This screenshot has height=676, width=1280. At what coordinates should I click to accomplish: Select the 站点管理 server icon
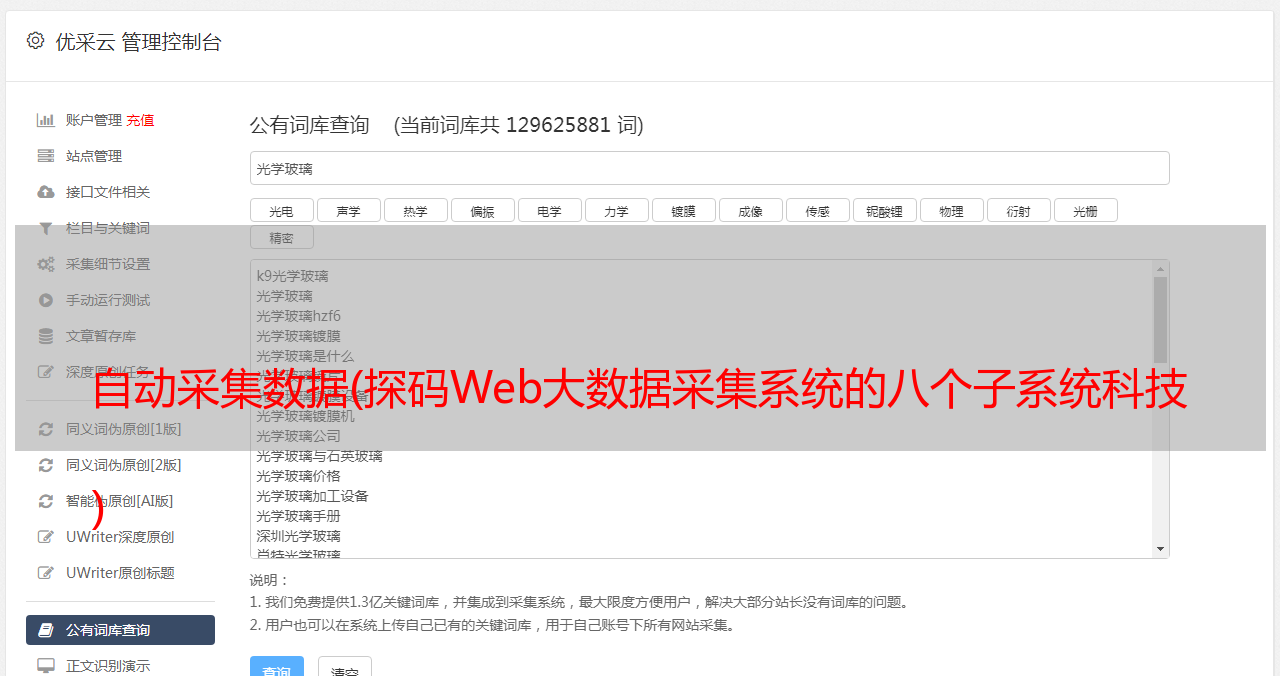(x=46, y=156)
